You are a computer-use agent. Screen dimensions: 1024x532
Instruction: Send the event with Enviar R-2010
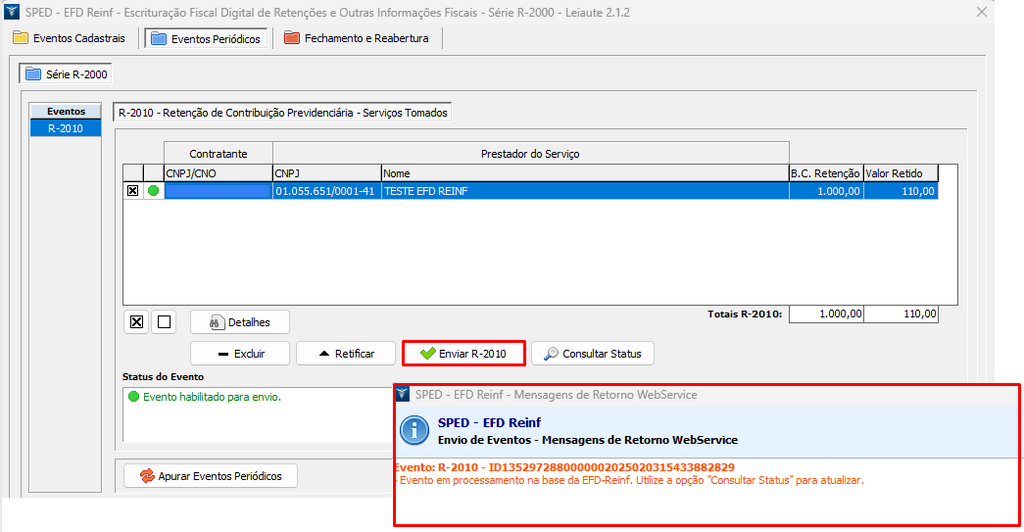pos(463,354)
